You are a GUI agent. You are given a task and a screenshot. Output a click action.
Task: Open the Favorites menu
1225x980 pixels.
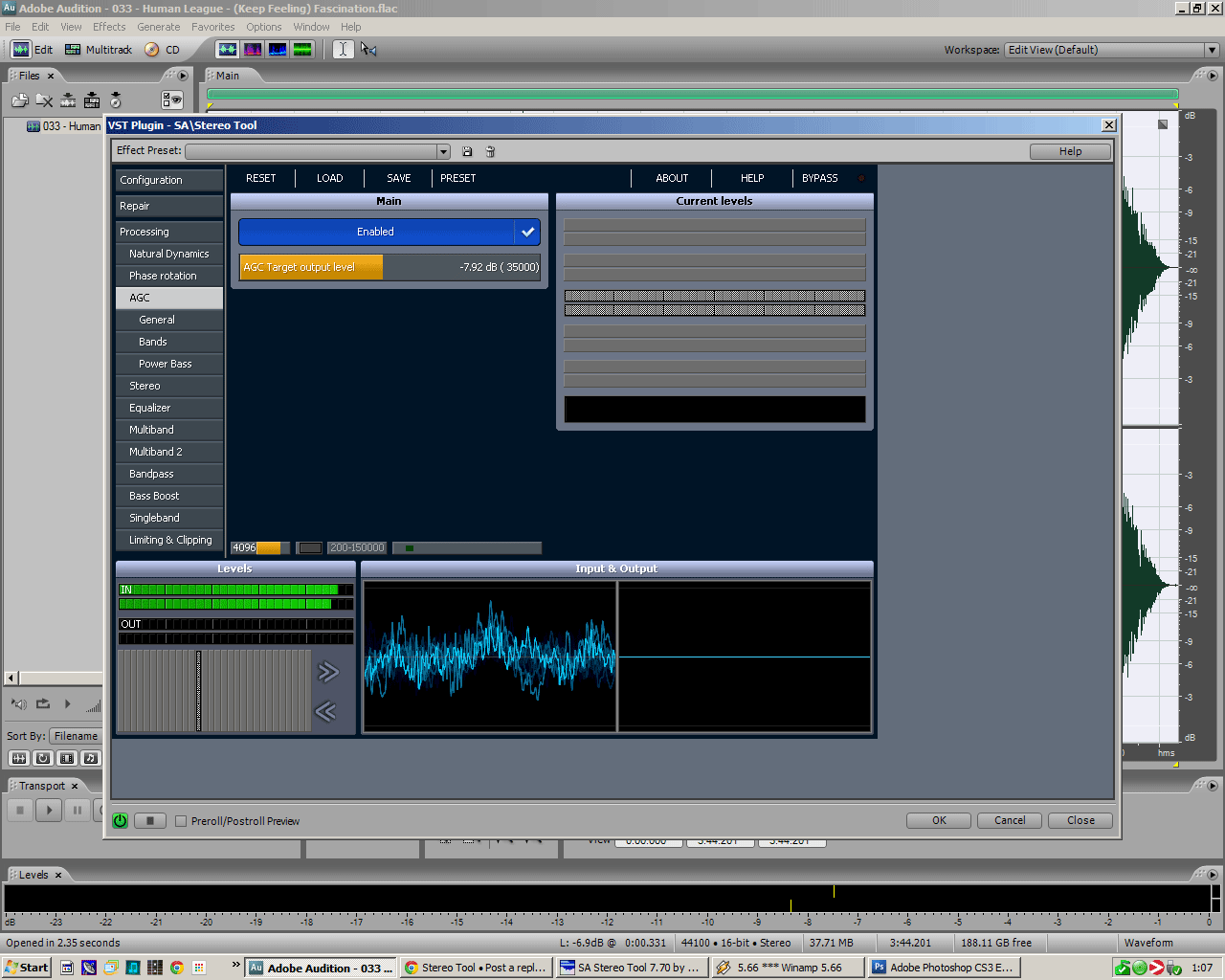212,27
